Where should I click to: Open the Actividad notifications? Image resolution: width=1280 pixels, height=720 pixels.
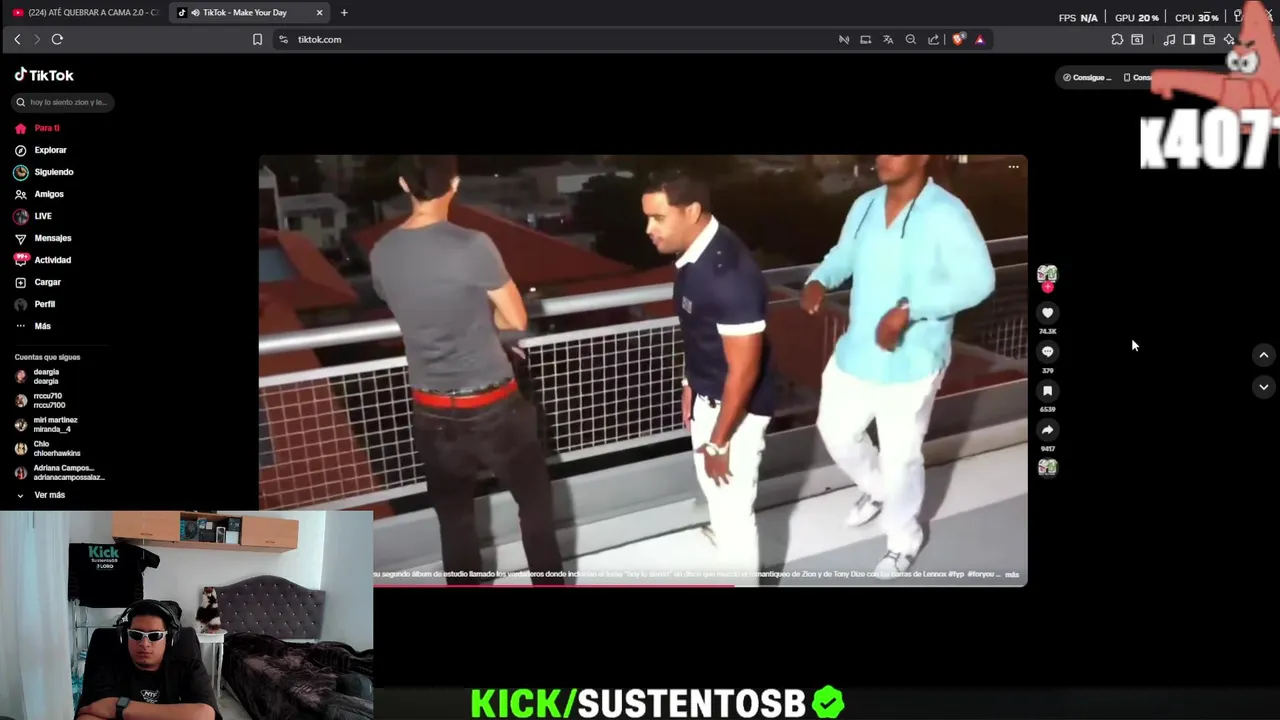point(43,260)
